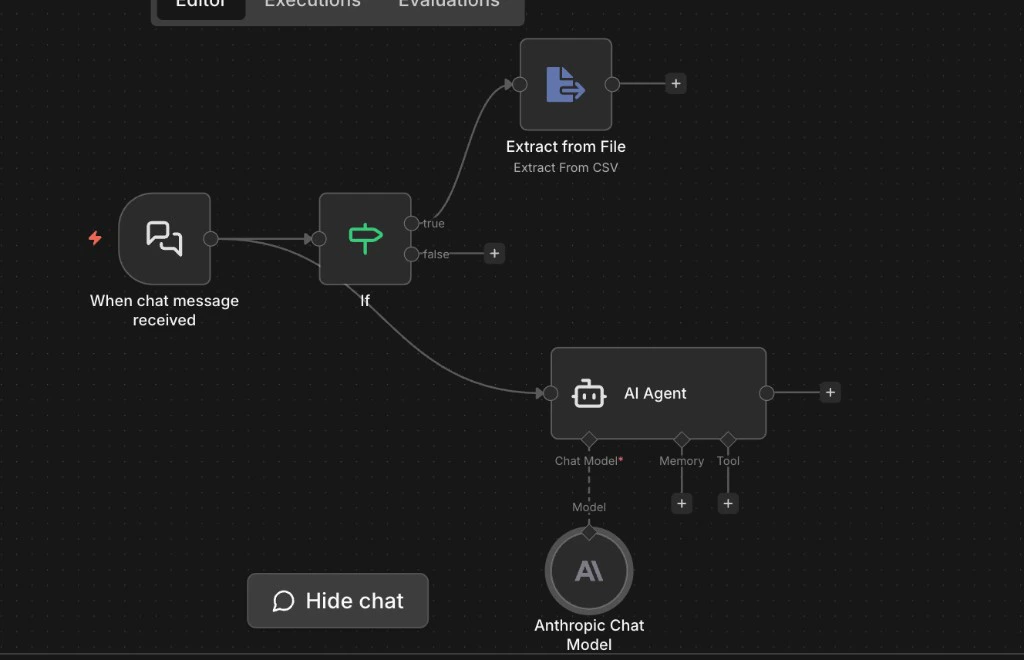The width and height of the screenshot is (1024, 660).
Task: Click the chat bubble icon in Hide chat
Action: click(284, 600)
